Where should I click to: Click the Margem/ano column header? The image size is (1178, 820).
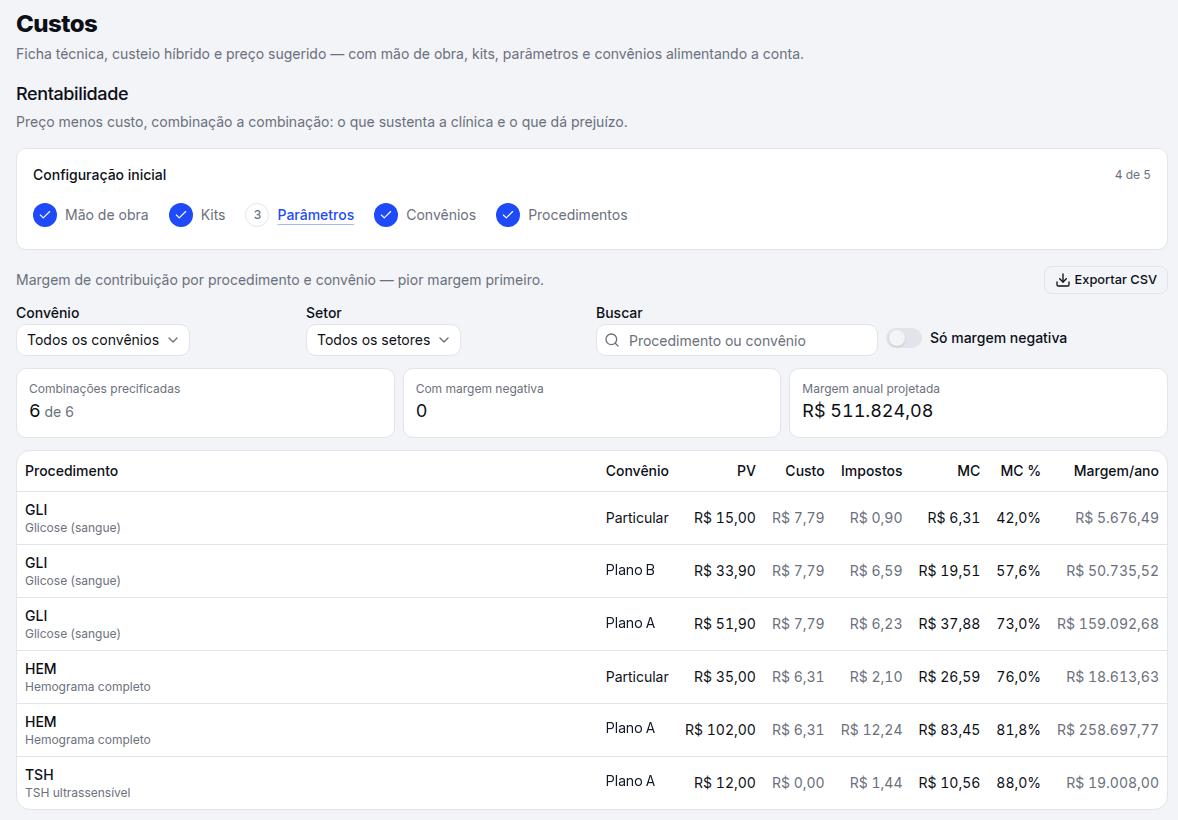pos(1116,471)
